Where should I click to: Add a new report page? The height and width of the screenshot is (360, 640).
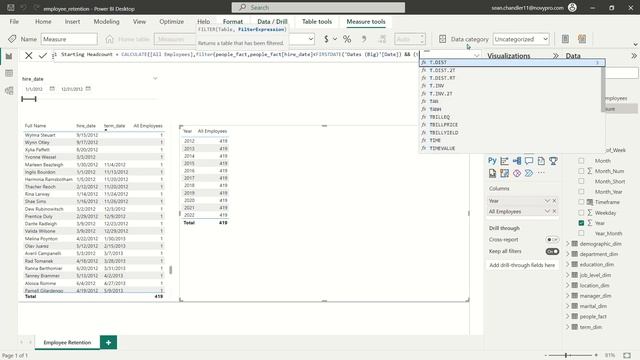tap(109, 342)
